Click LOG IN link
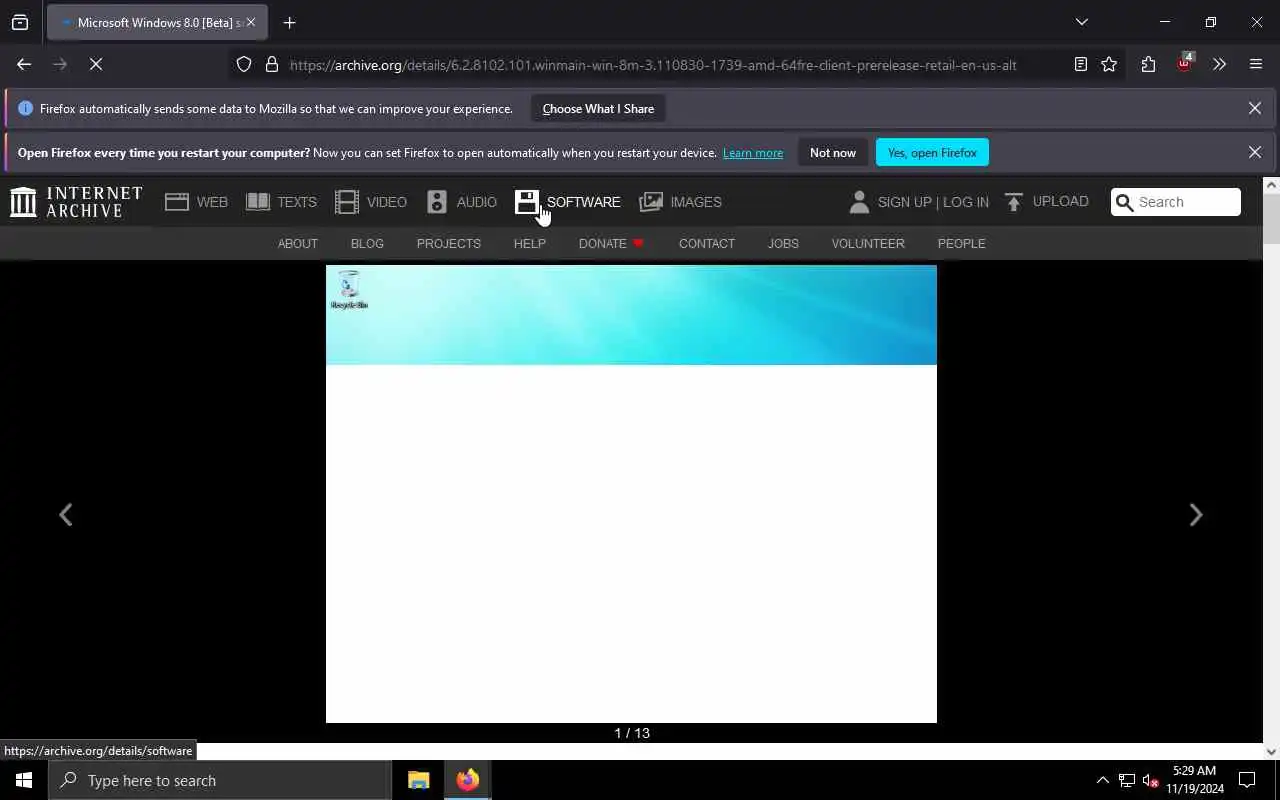Viewport: 1280px width, 800px height. pyautogui.click(x=966, y=202)
